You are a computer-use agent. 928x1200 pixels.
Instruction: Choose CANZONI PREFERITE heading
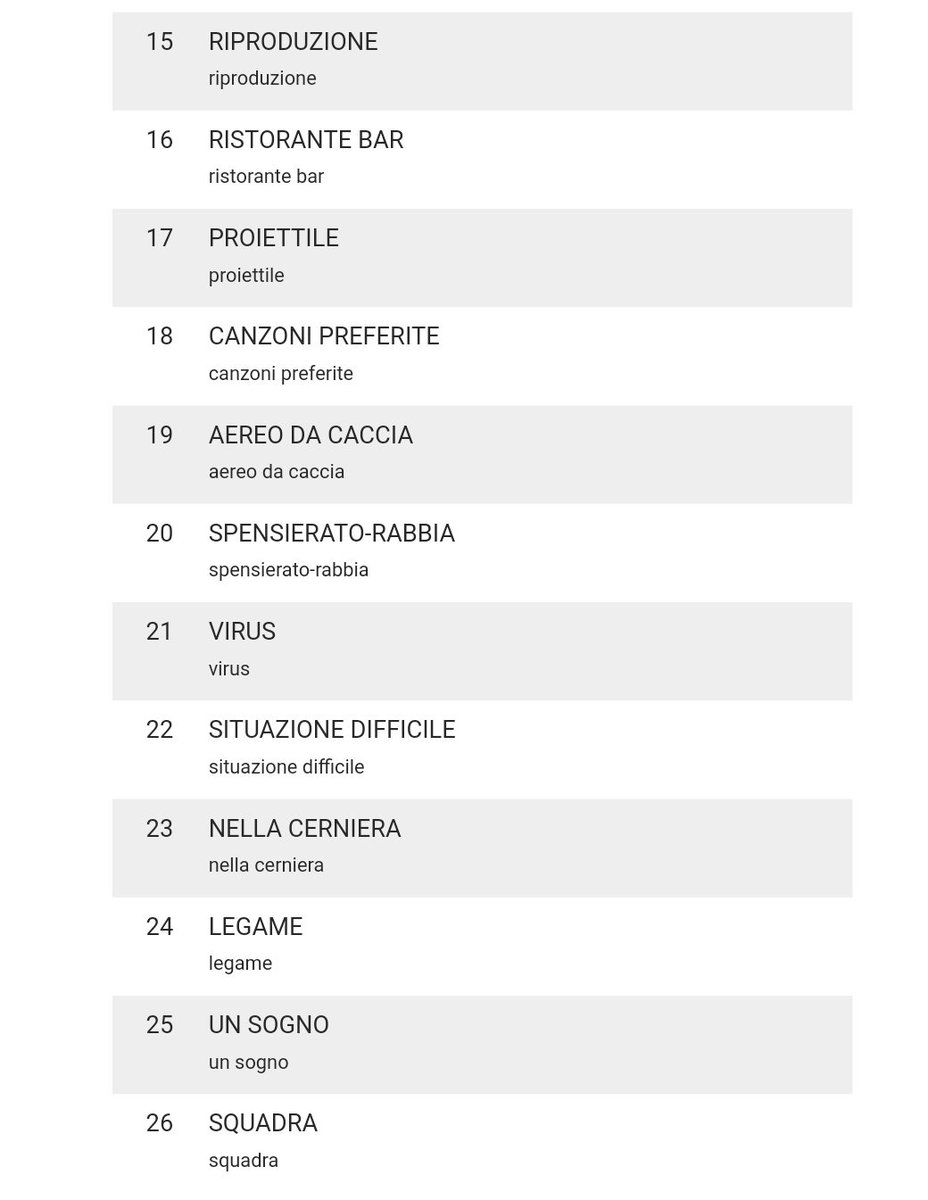(324, 336)
